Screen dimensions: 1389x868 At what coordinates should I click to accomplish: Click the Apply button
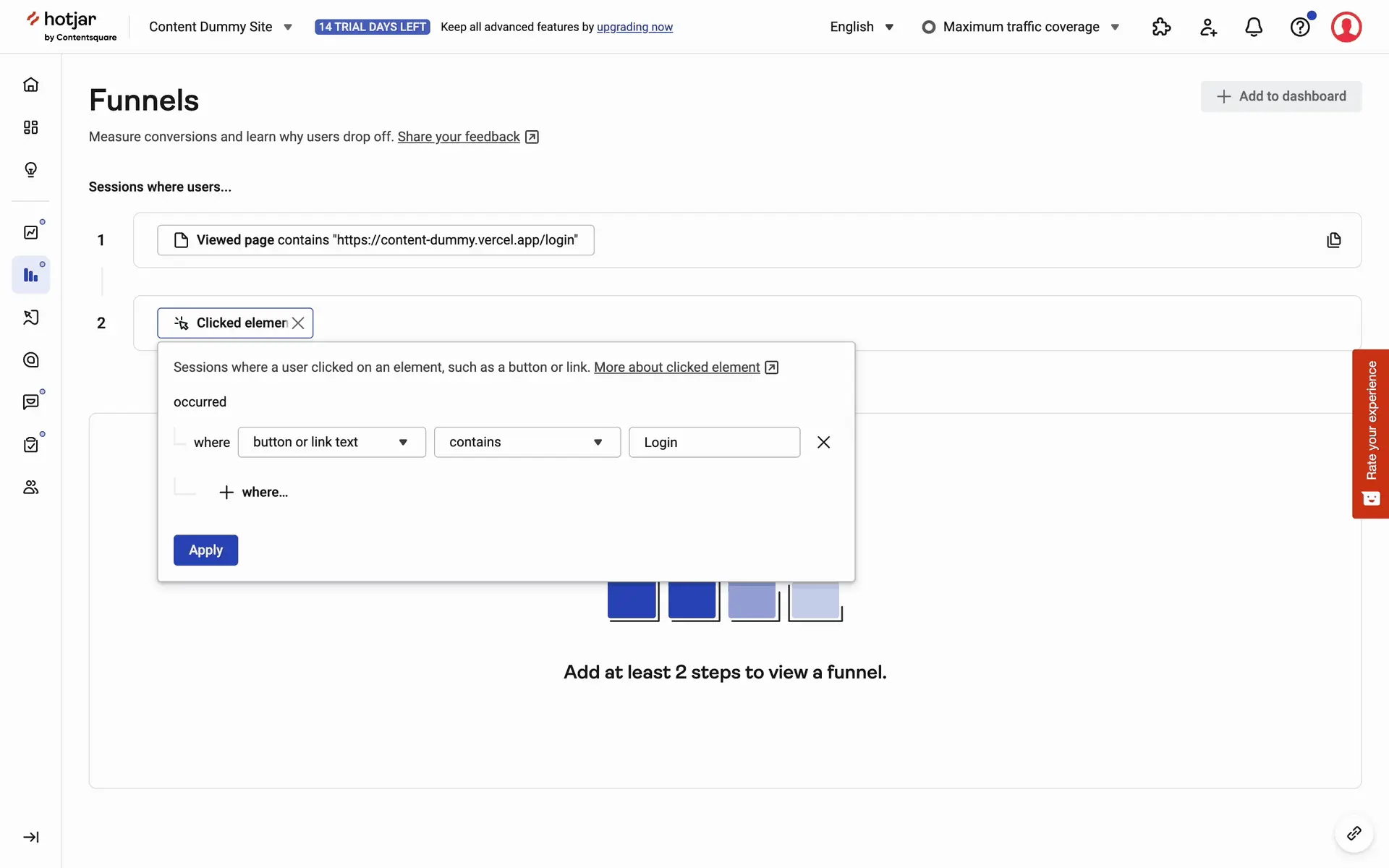205,550
